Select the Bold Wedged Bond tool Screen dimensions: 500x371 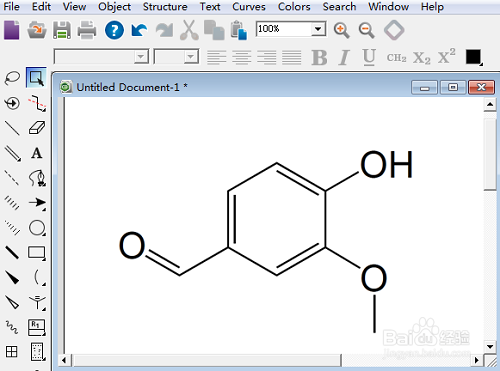[12, 277]
